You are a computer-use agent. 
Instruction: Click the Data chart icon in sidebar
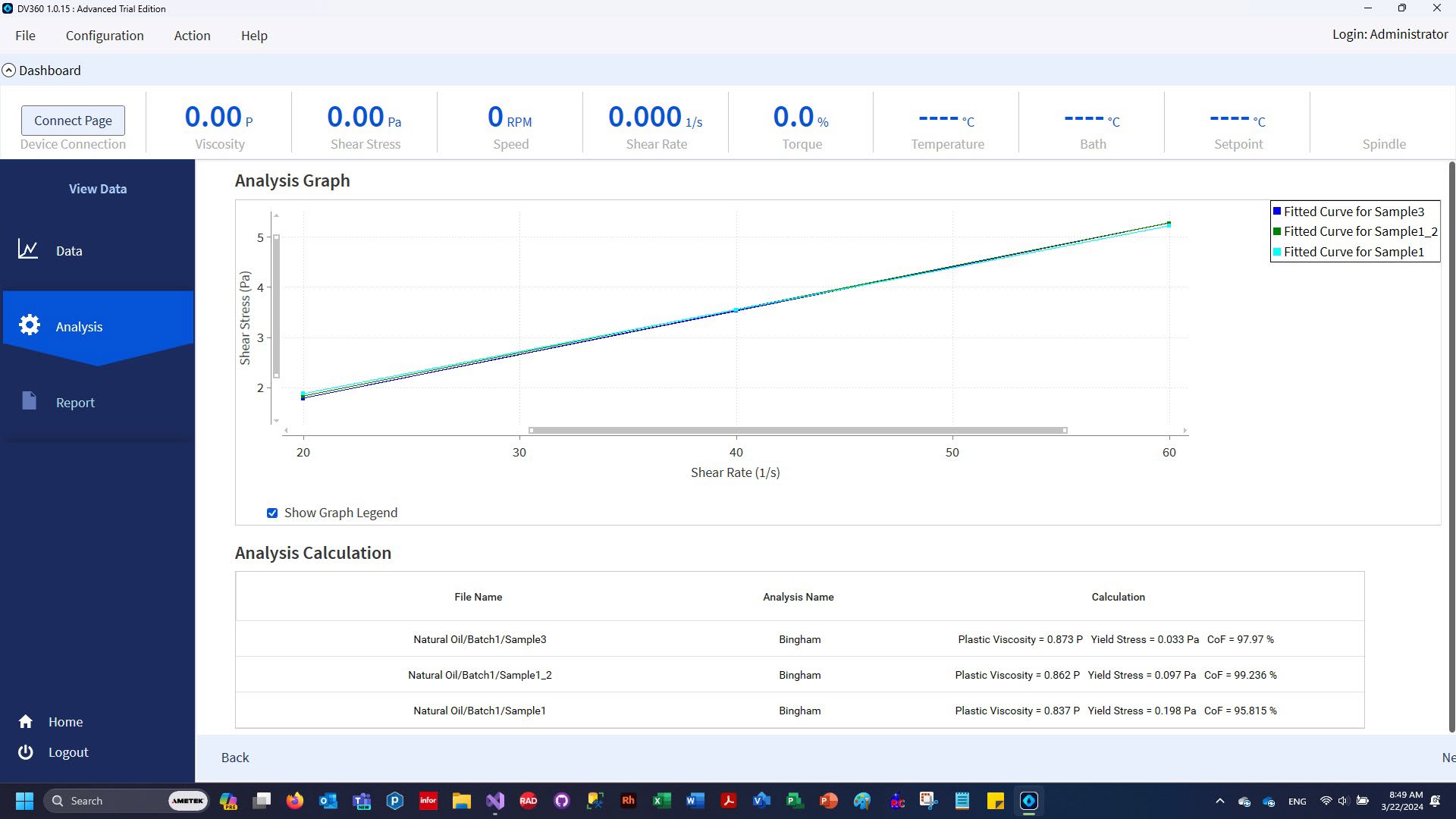[x=28, y=249]
